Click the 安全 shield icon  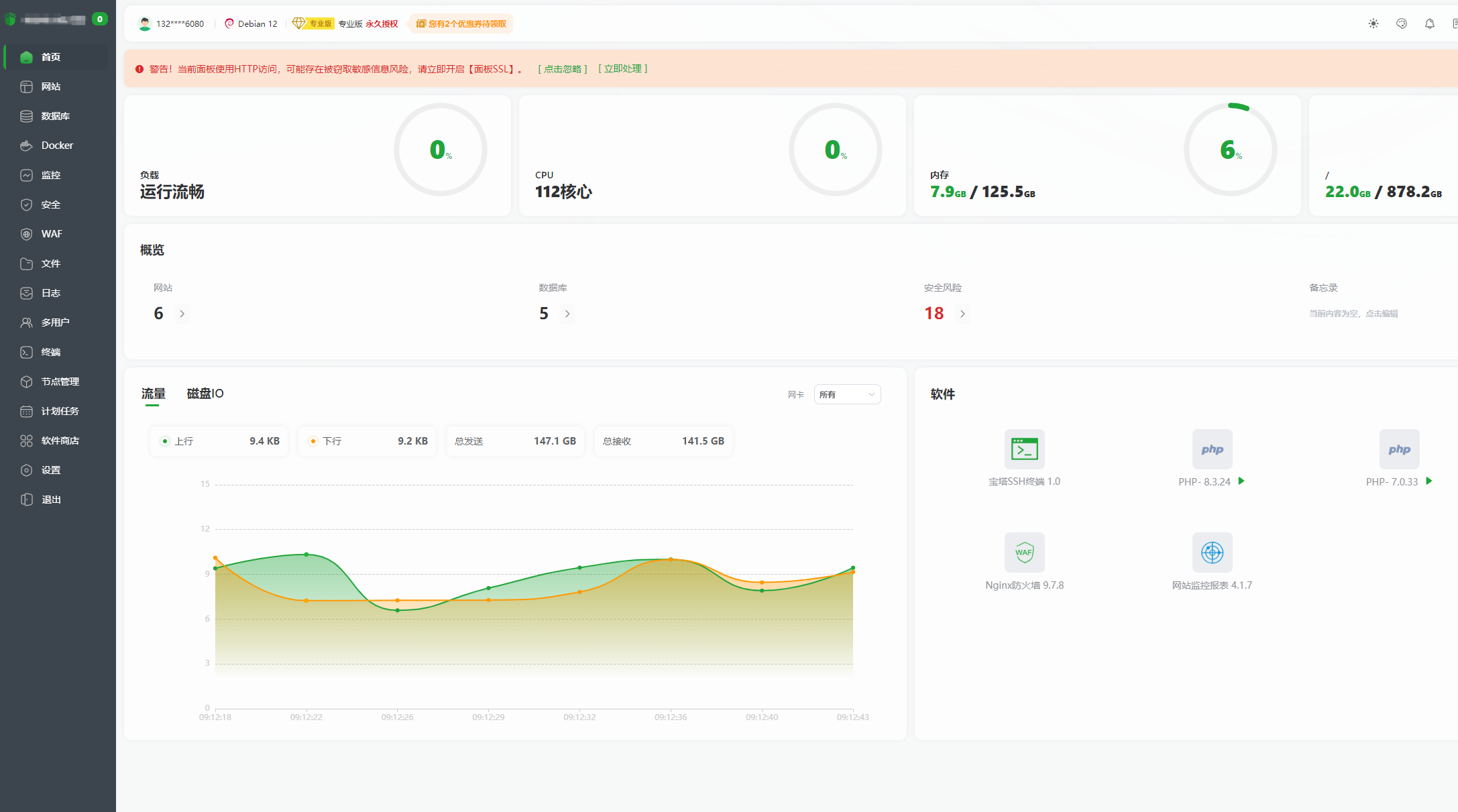tap(26, 205)
